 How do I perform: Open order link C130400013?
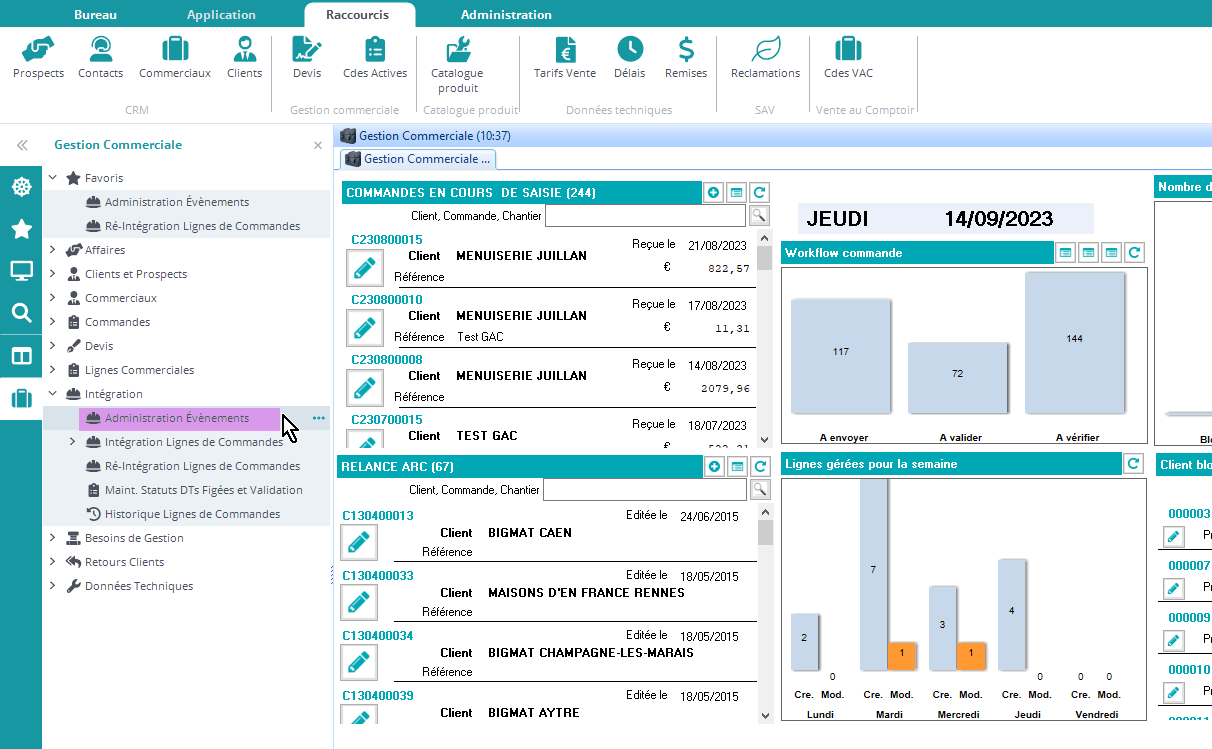[x=378, y=516]
